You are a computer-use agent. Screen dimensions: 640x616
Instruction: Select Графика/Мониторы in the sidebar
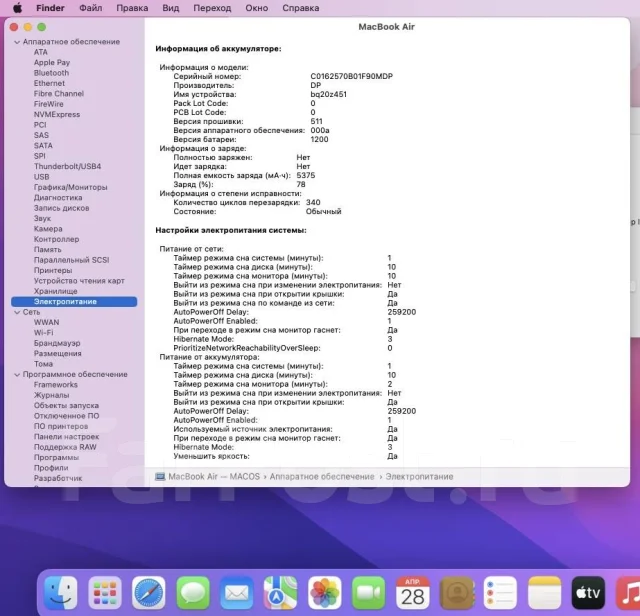(x=71, y=187)
